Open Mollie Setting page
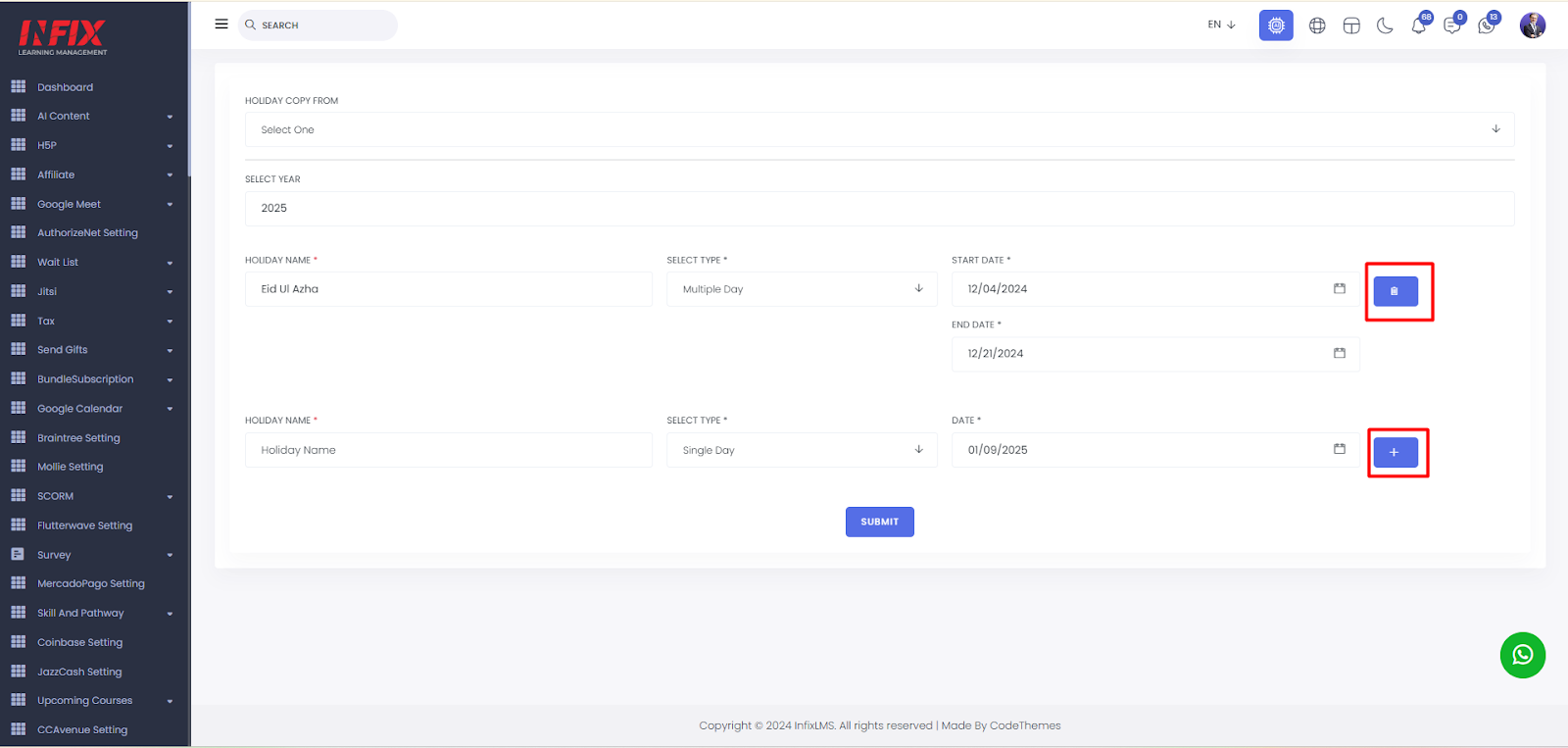This screenshot has height=748, width=1568. pos(70,467)
